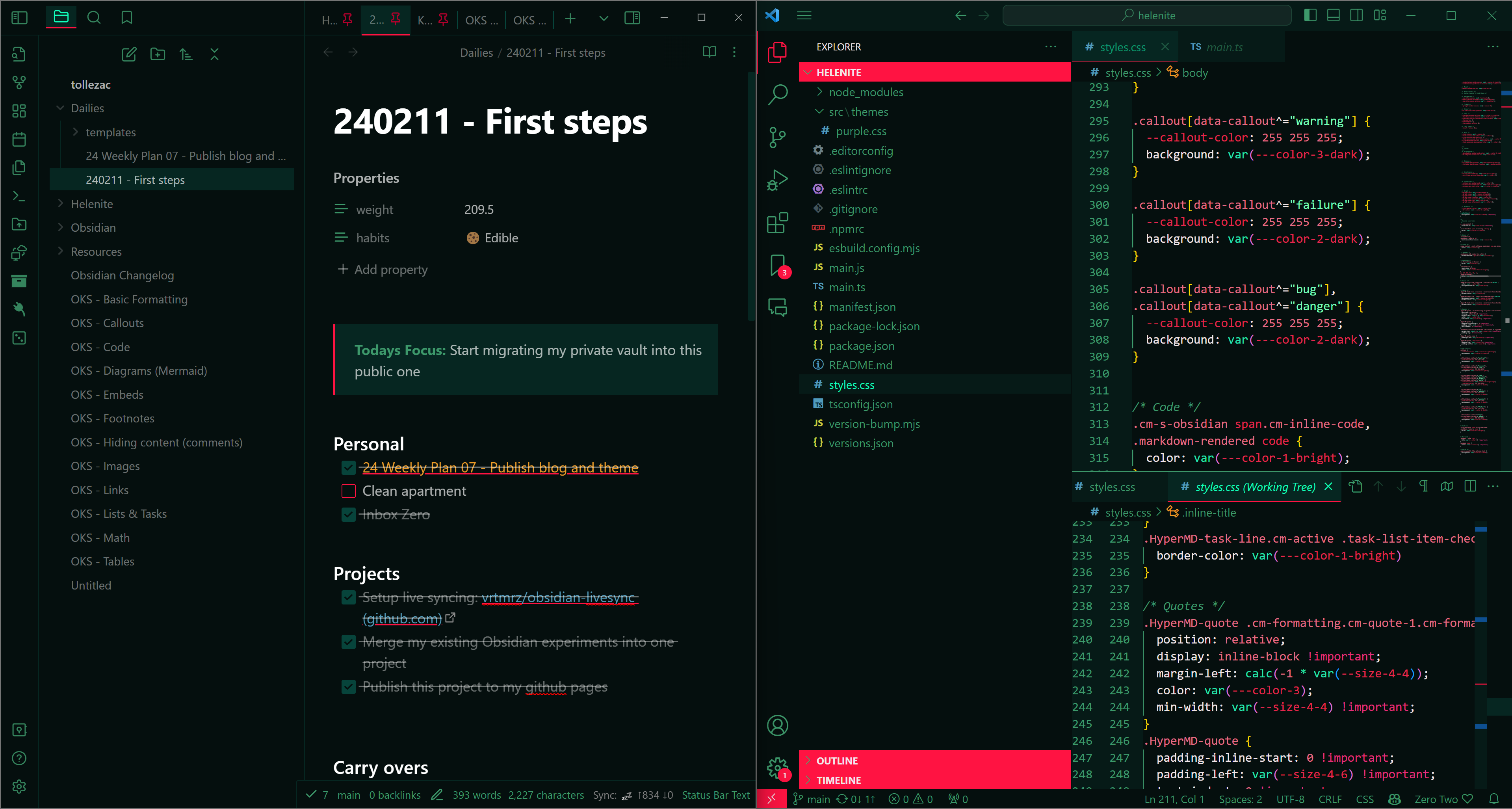The image size is (1512, 809).
Task: Open daily note calendar ribbon icon
Action: (x=19, y=139)
